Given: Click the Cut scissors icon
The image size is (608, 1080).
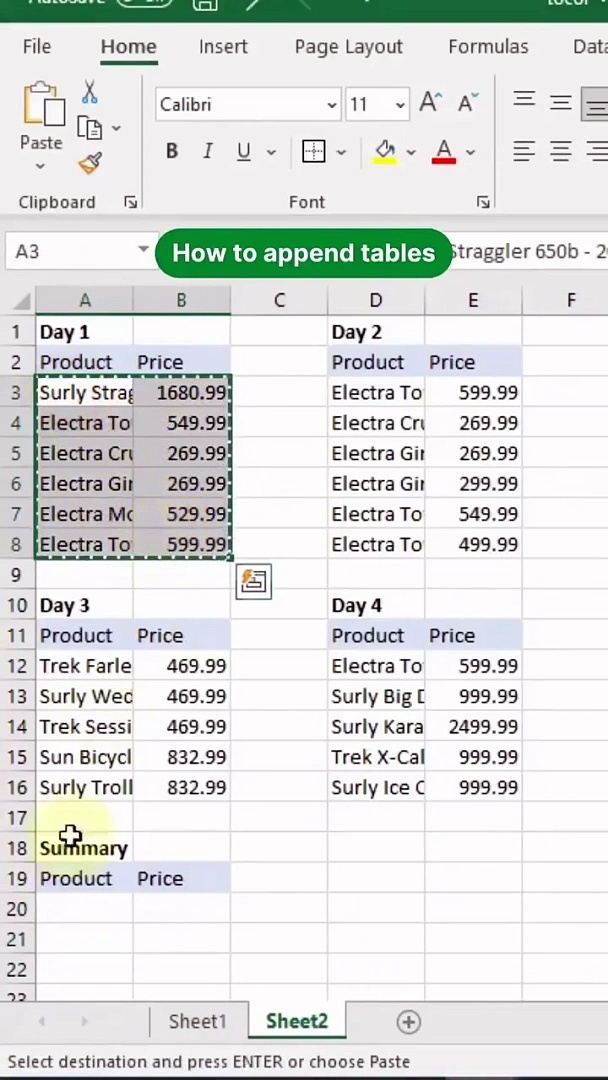Looking at the screenshot, I should 90,93.
